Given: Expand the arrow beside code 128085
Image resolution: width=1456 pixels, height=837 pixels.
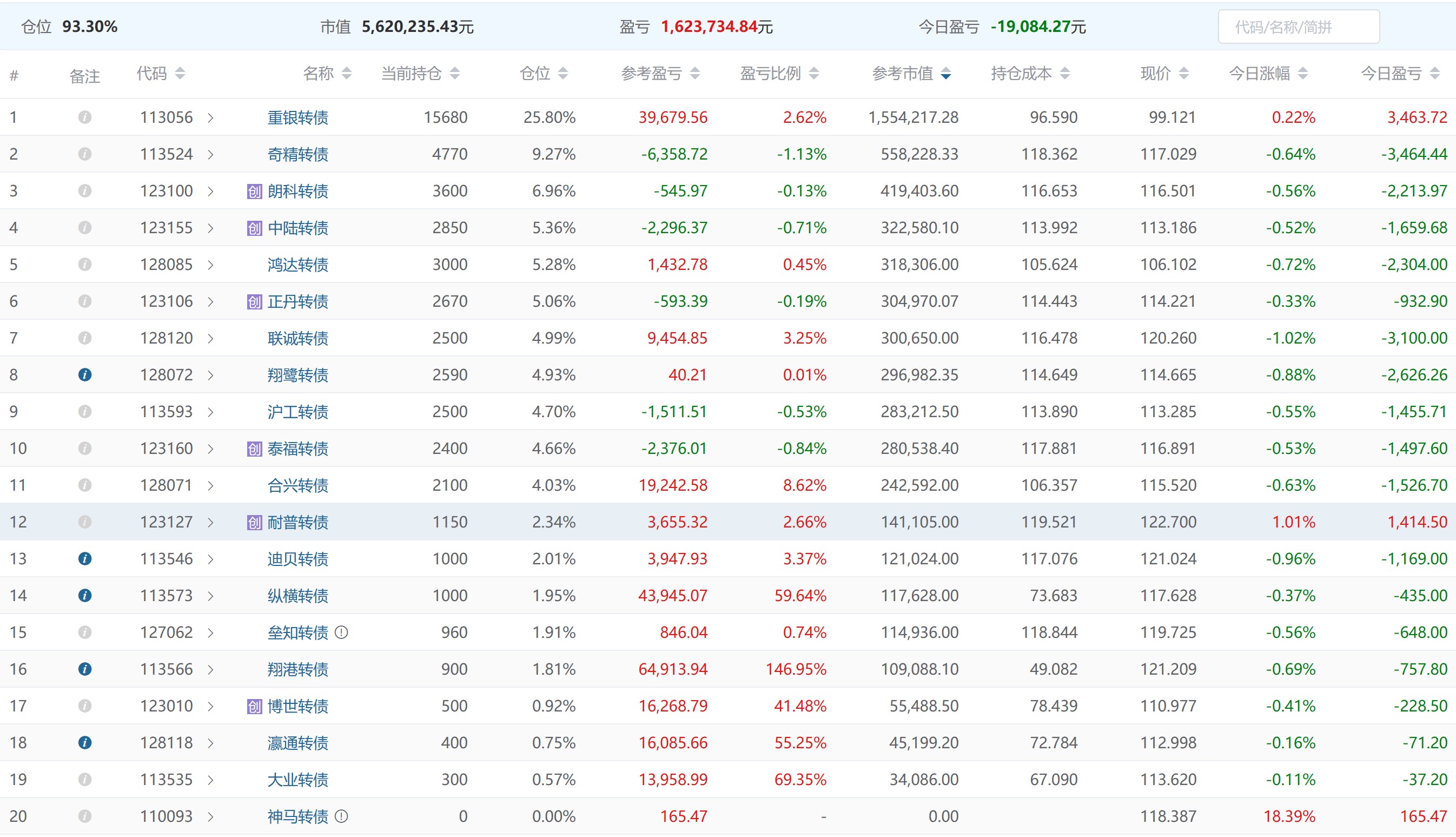Looking at the screenshot, I should pos(211,265).
